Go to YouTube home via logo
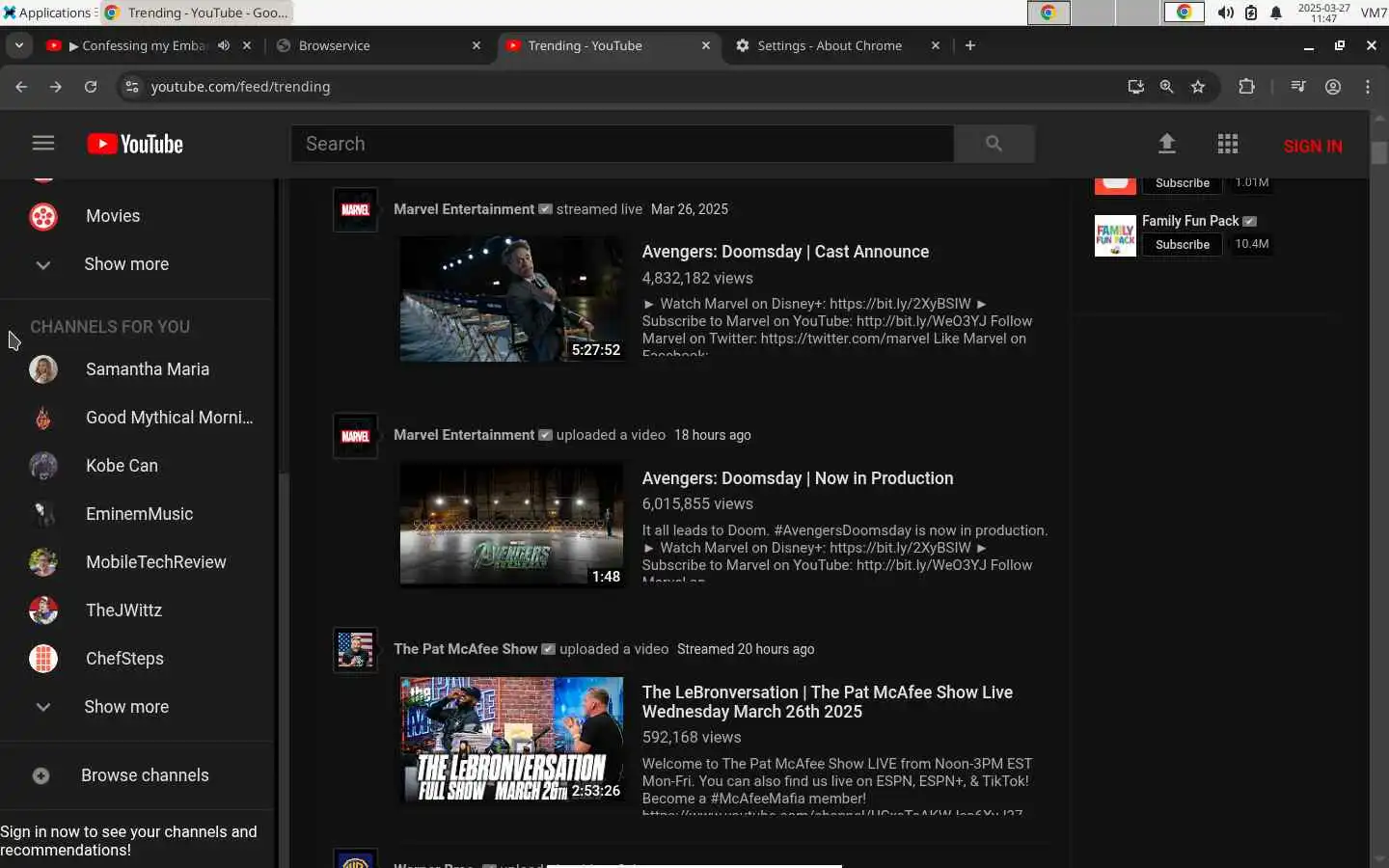The image size is (1389, 868). 135,144
